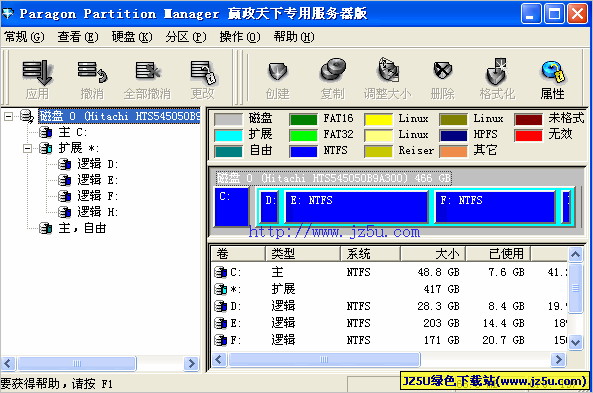The image size is (593, 393).
Task: Select the E: row icon in volume list
Action: (220, 323)
